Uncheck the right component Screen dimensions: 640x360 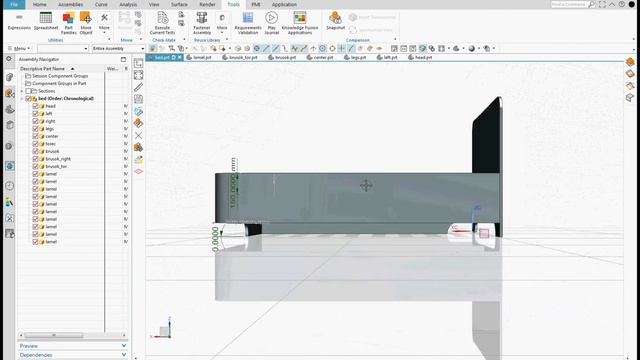[x=35, y=121]
